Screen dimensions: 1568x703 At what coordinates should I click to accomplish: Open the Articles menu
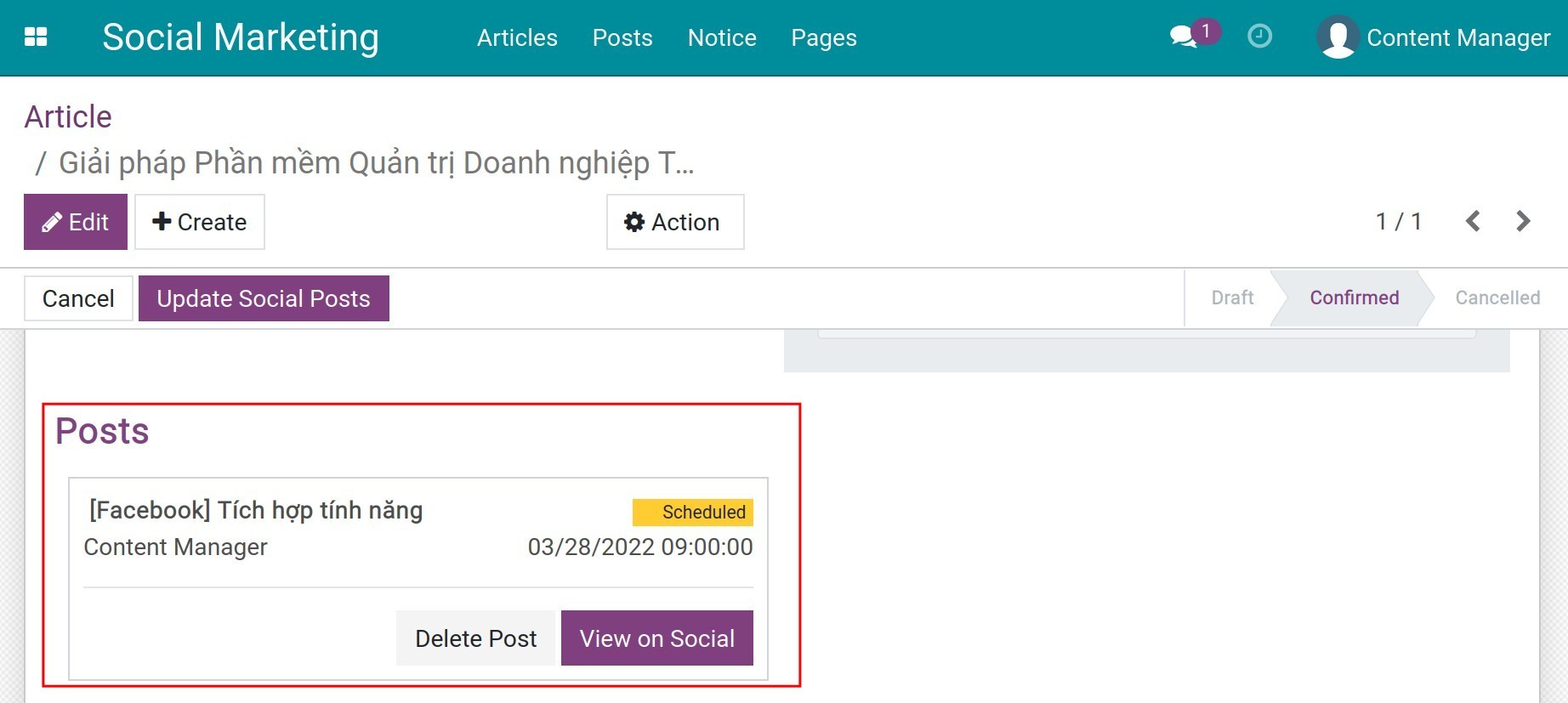[x=517, y=37]
